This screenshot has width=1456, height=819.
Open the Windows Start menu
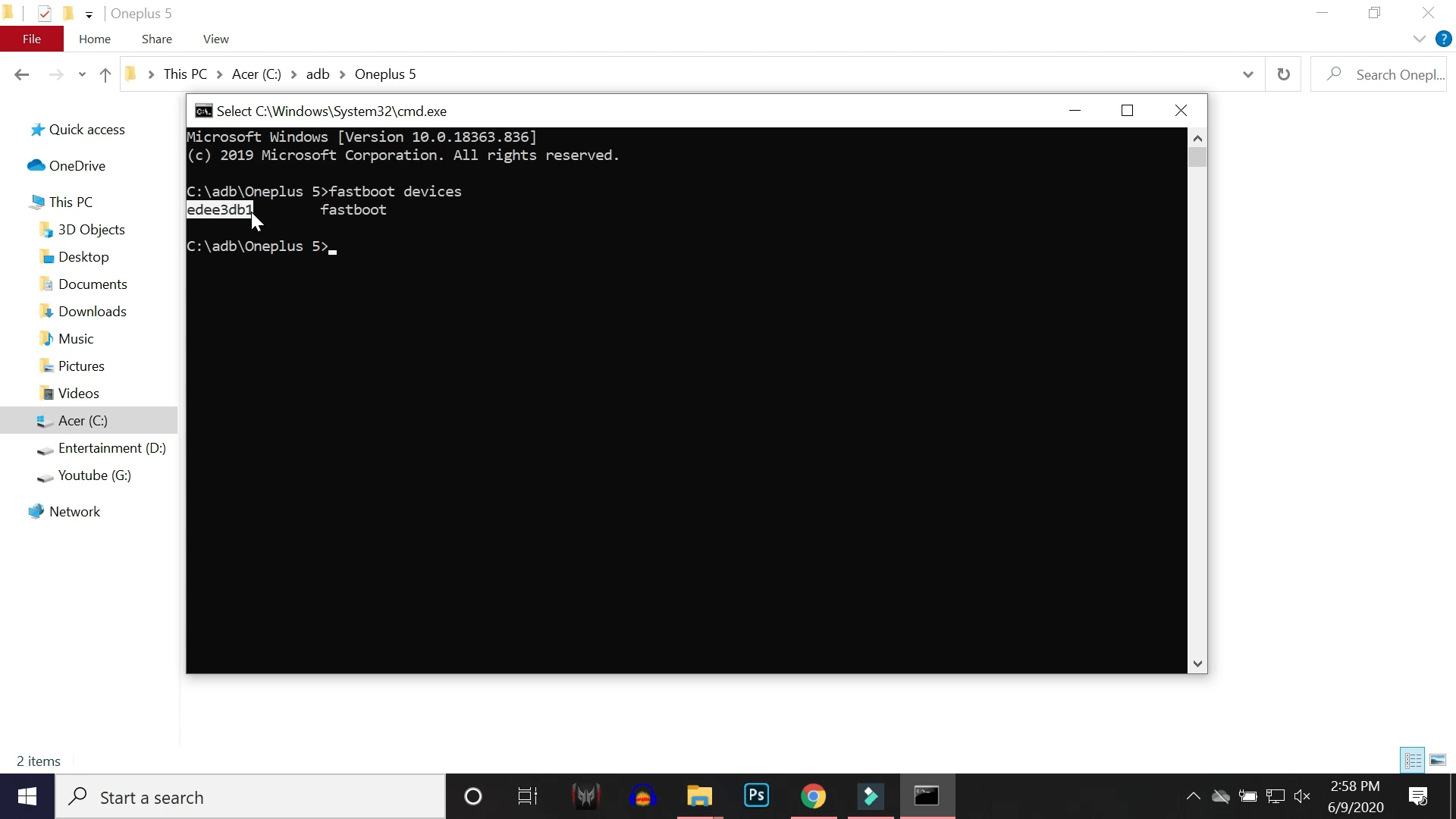coord(27,796)
